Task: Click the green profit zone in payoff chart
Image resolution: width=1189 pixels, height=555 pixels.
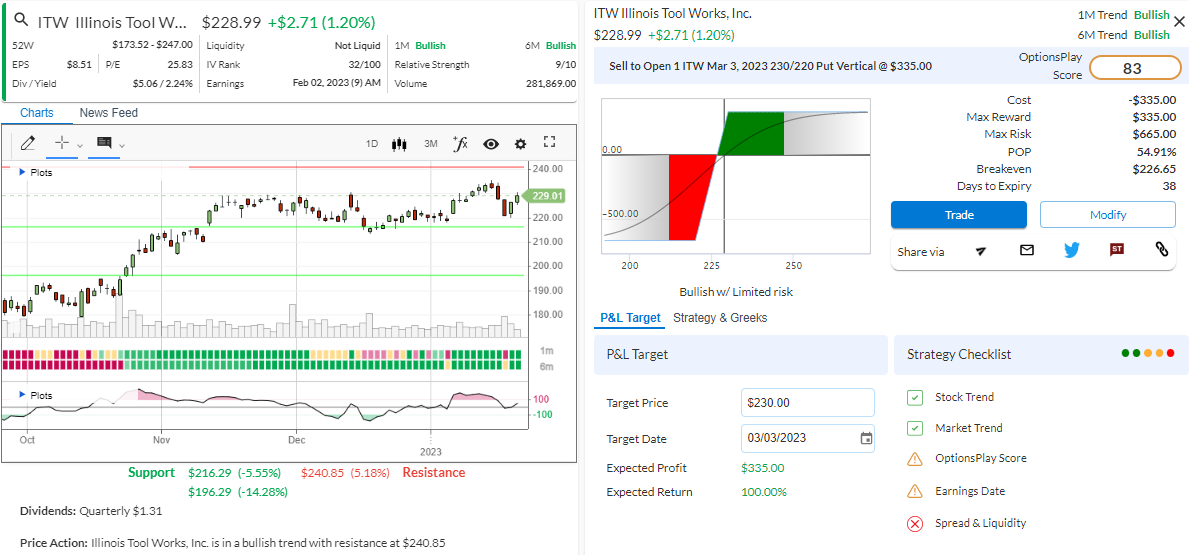Action: (x=751, y=133)
